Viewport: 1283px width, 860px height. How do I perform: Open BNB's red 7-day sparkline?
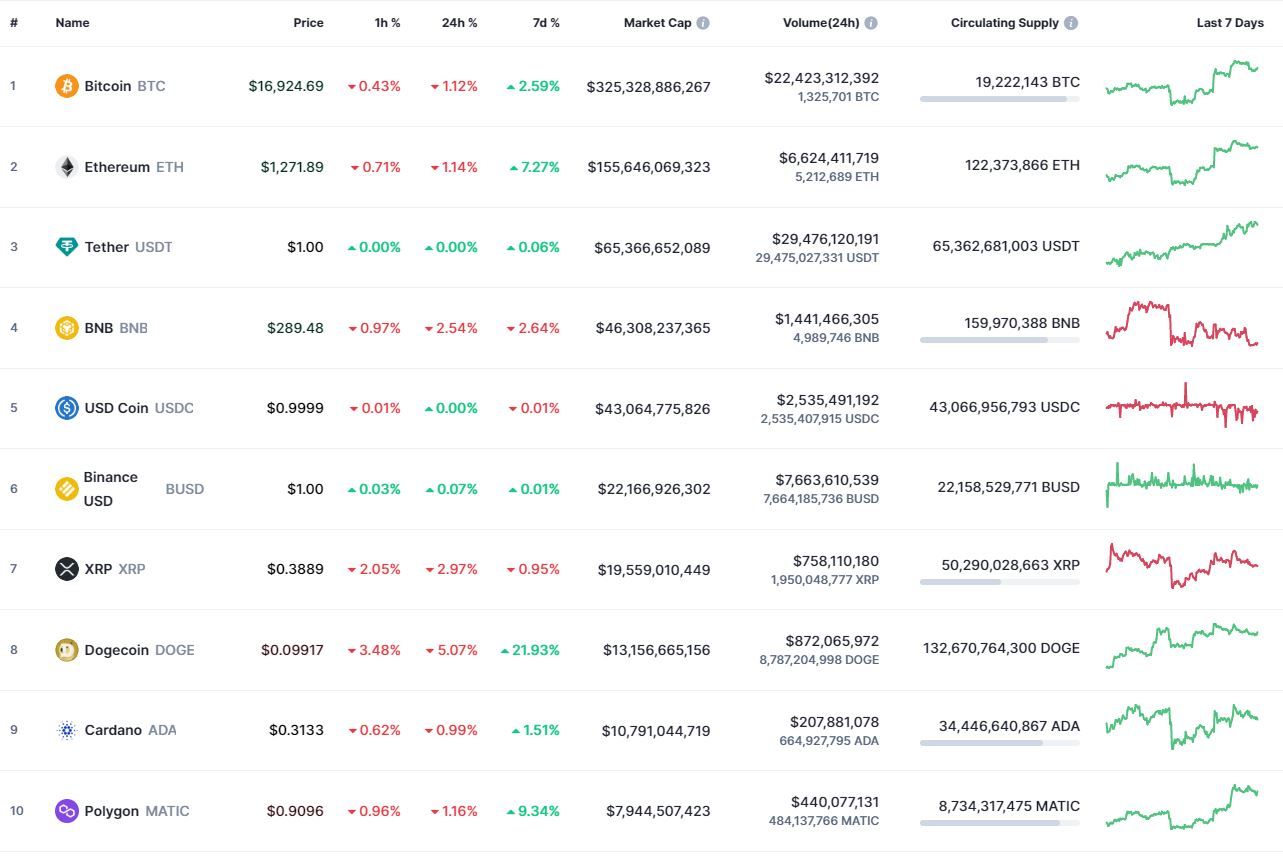pyautogui.click(x=1182, y=324)
